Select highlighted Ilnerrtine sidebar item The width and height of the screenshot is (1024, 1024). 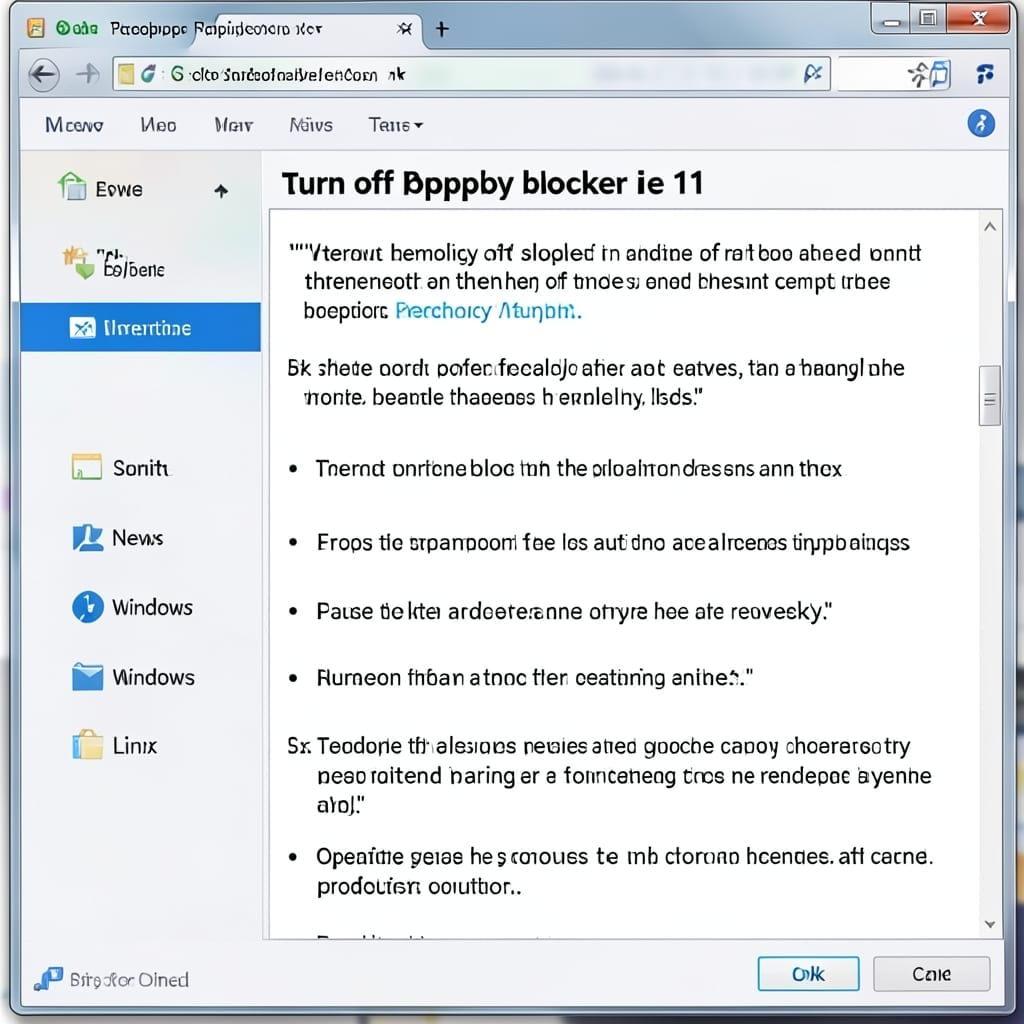click(140, 327)
